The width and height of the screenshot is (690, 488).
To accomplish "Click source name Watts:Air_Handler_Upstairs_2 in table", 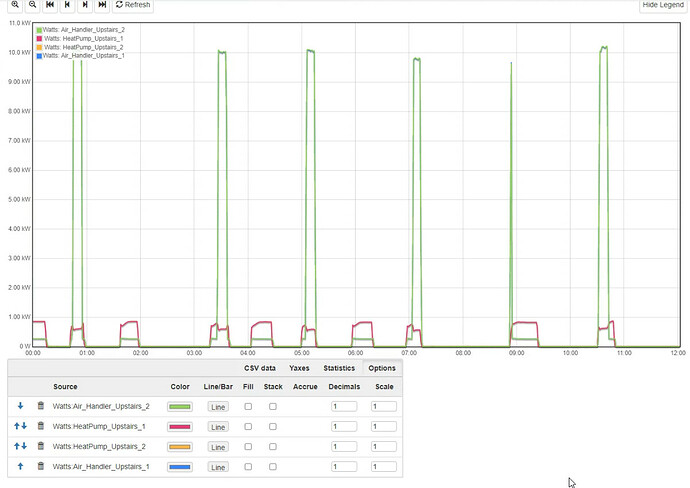I will click(101, 406).
